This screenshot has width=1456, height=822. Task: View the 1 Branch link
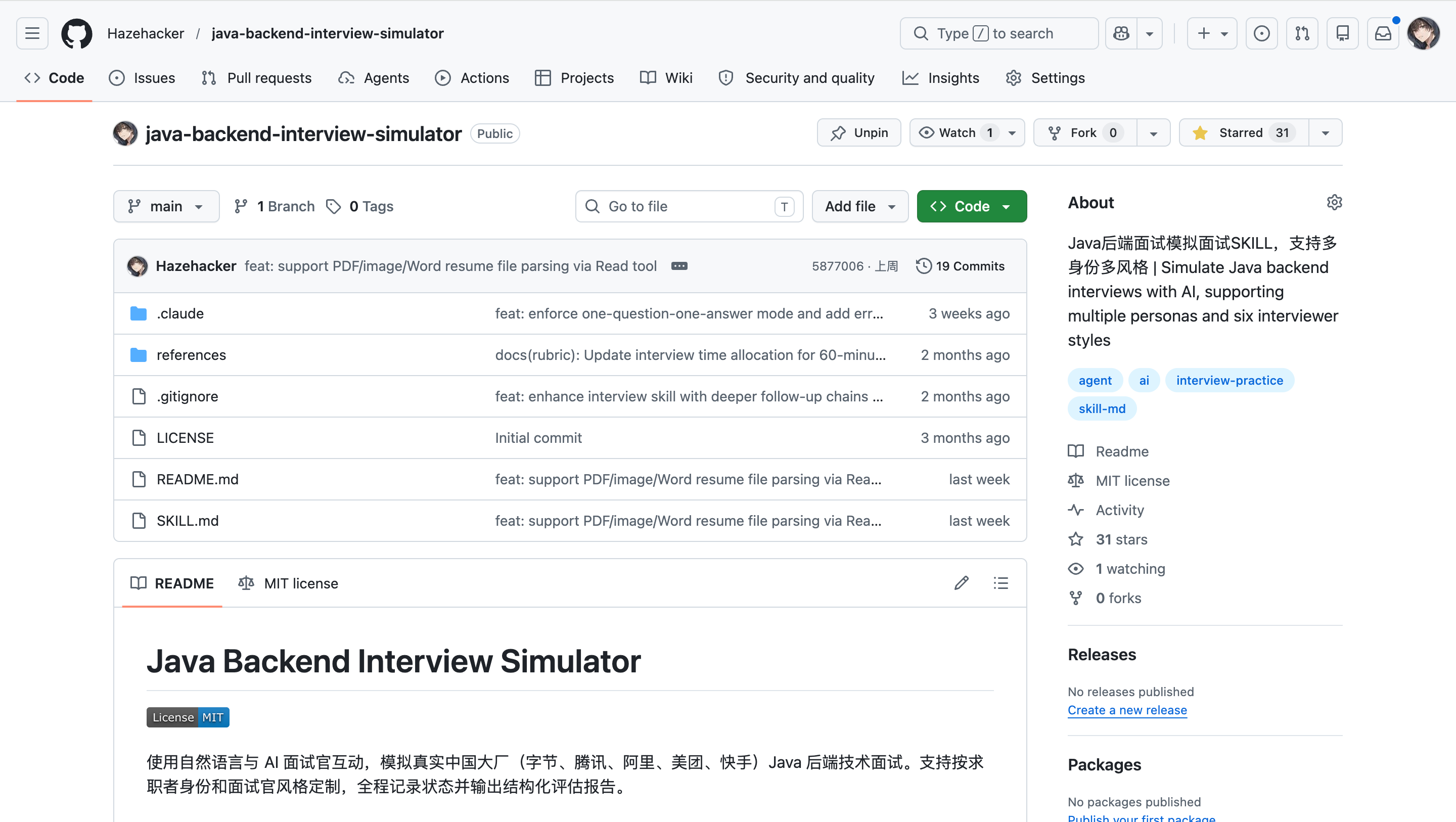coord(275,206)
